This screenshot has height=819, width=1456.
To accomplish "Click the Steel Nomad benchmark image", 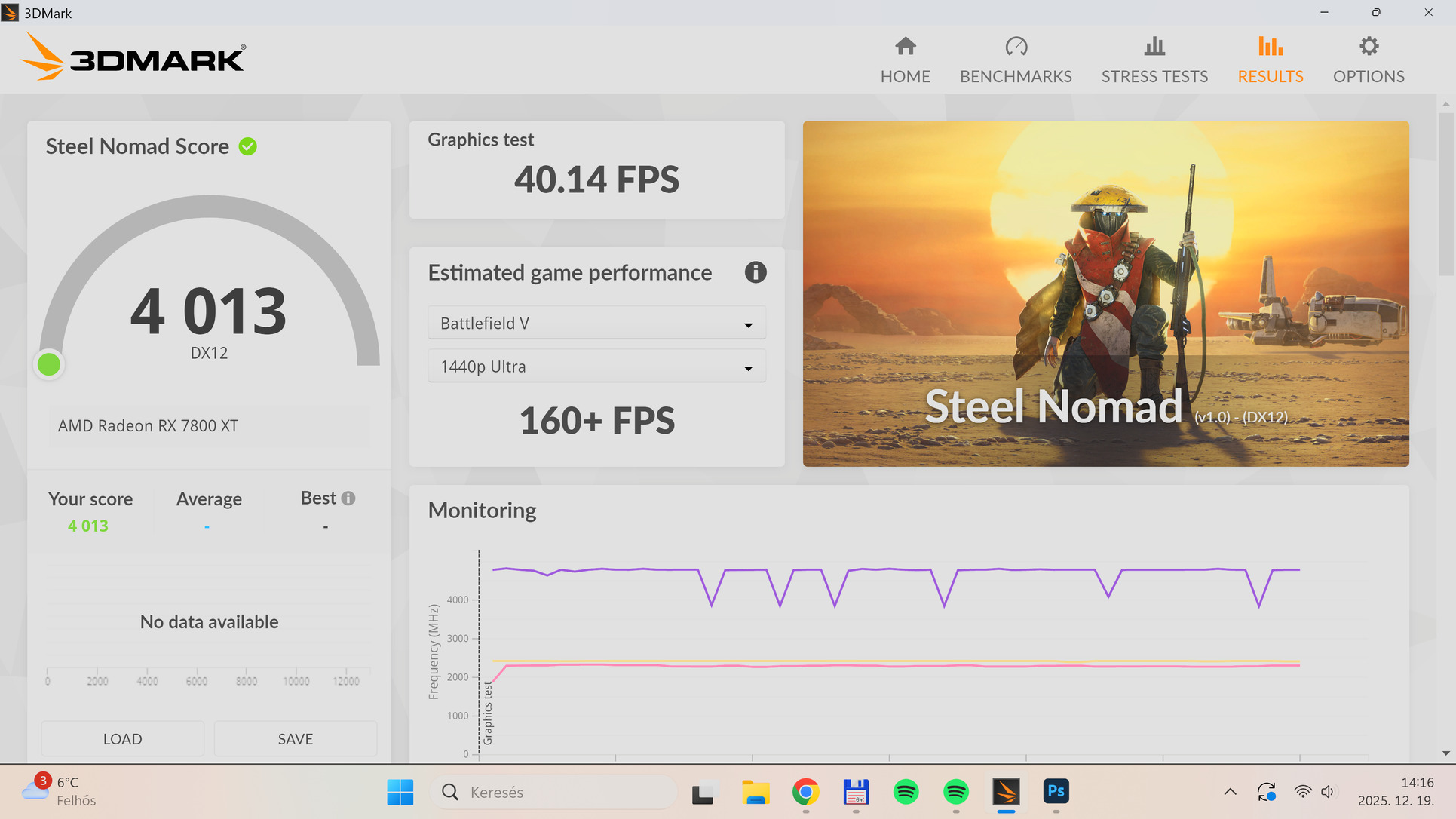I will coord(1105,293).
